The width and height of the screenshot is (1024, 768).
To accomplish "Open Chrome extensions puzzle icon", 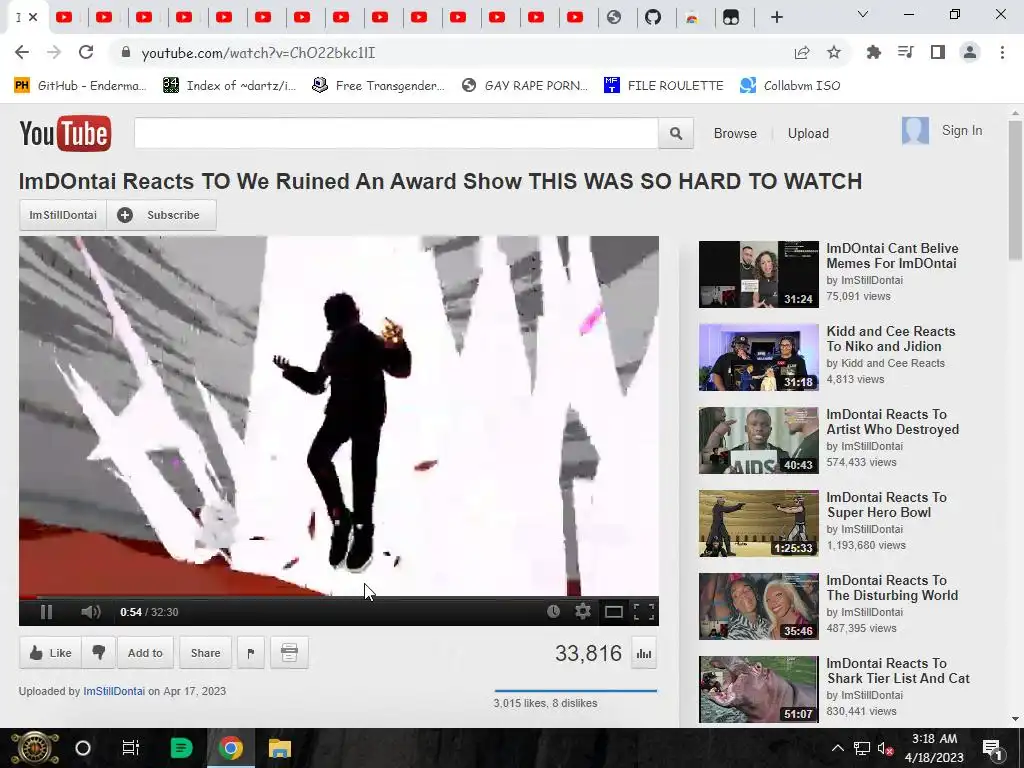I will click(873, 52).
